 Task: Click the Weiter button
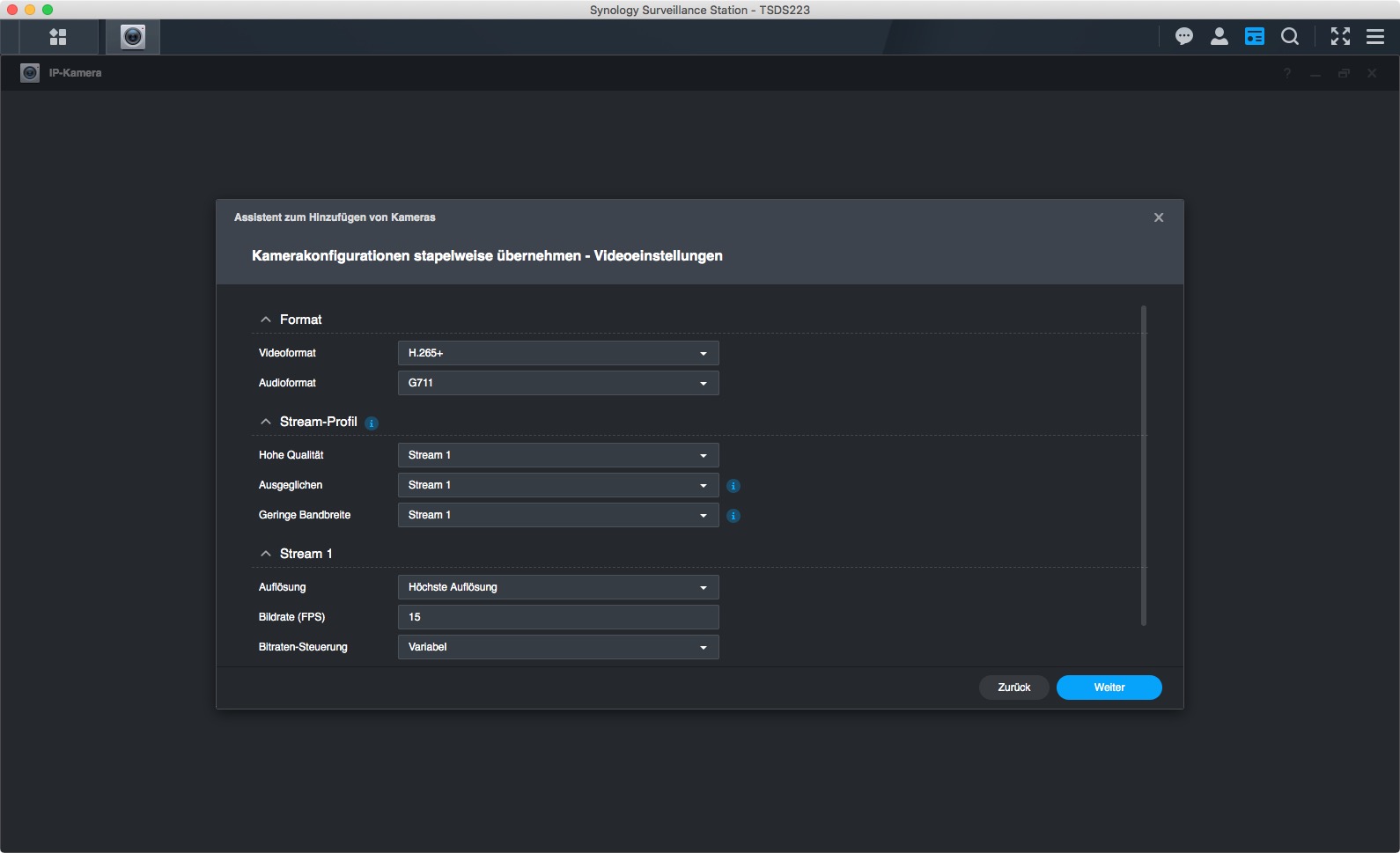click(1109, 688)
